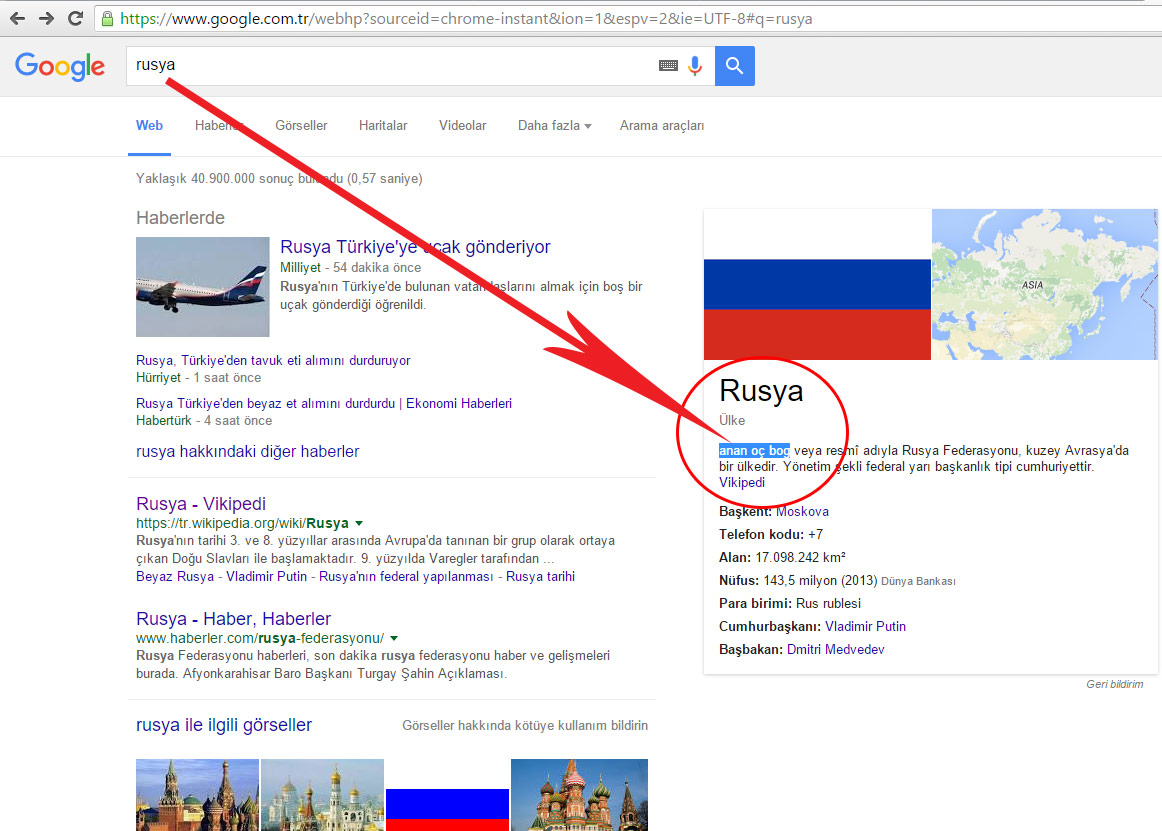Click the Vladimir Putin link in info panel
This screenshot has height=831, width=1162.
865,627
